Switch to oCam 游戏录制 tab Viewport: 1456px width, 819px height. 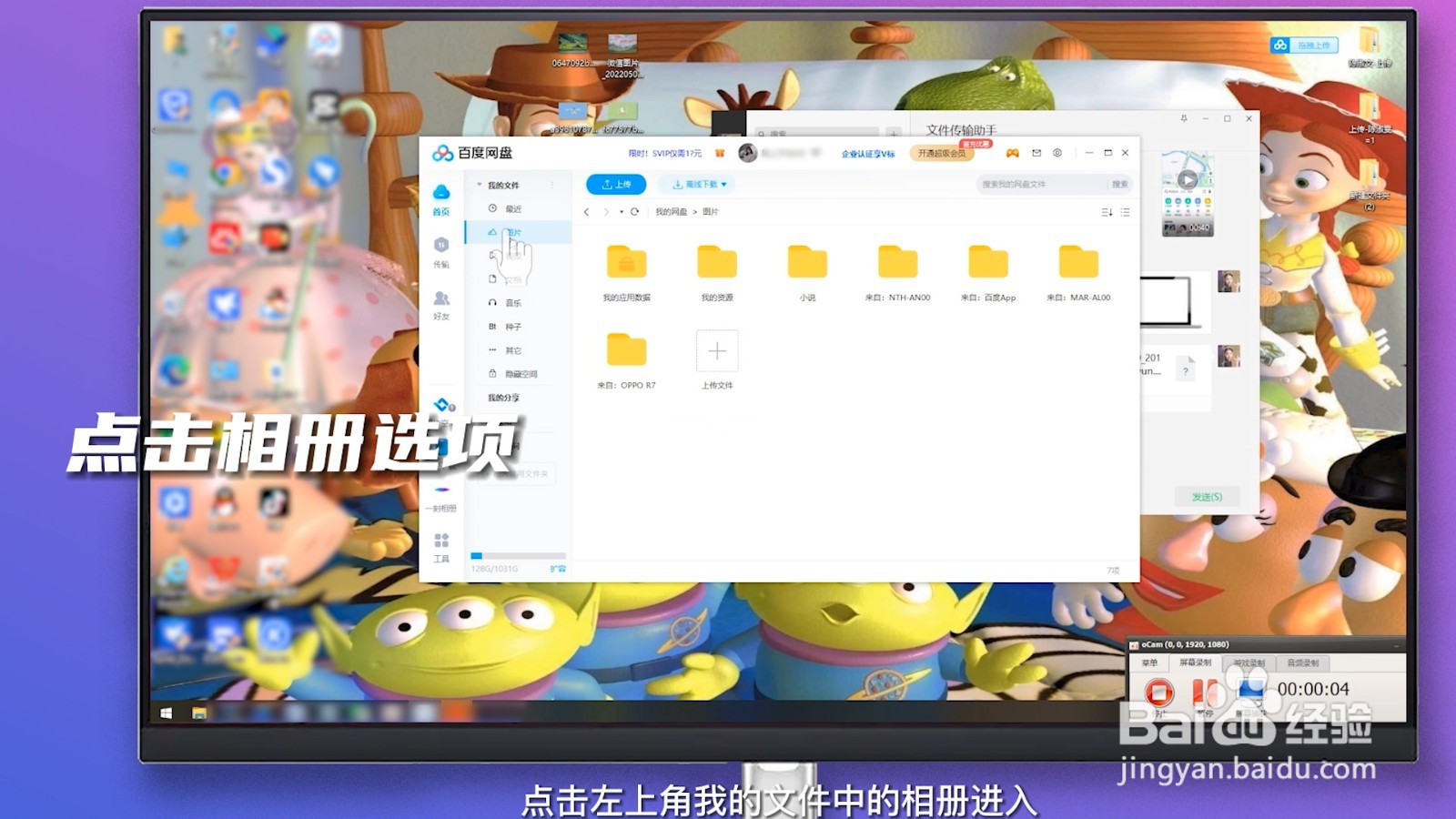coord(1249,662)
